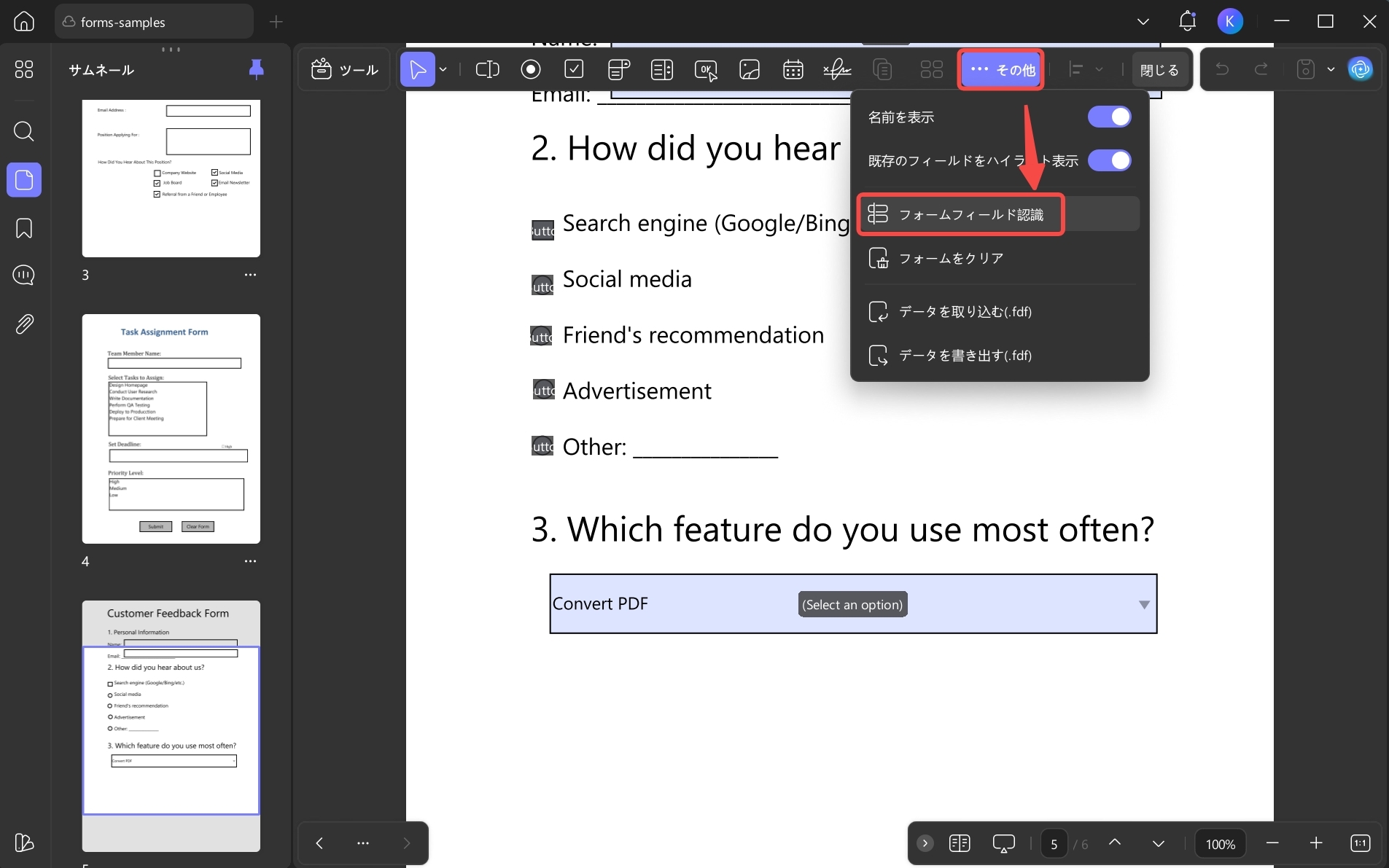The image size is (1389, 868).
Task: Open the search panel in sidebar
Action: tap(24, 131)
